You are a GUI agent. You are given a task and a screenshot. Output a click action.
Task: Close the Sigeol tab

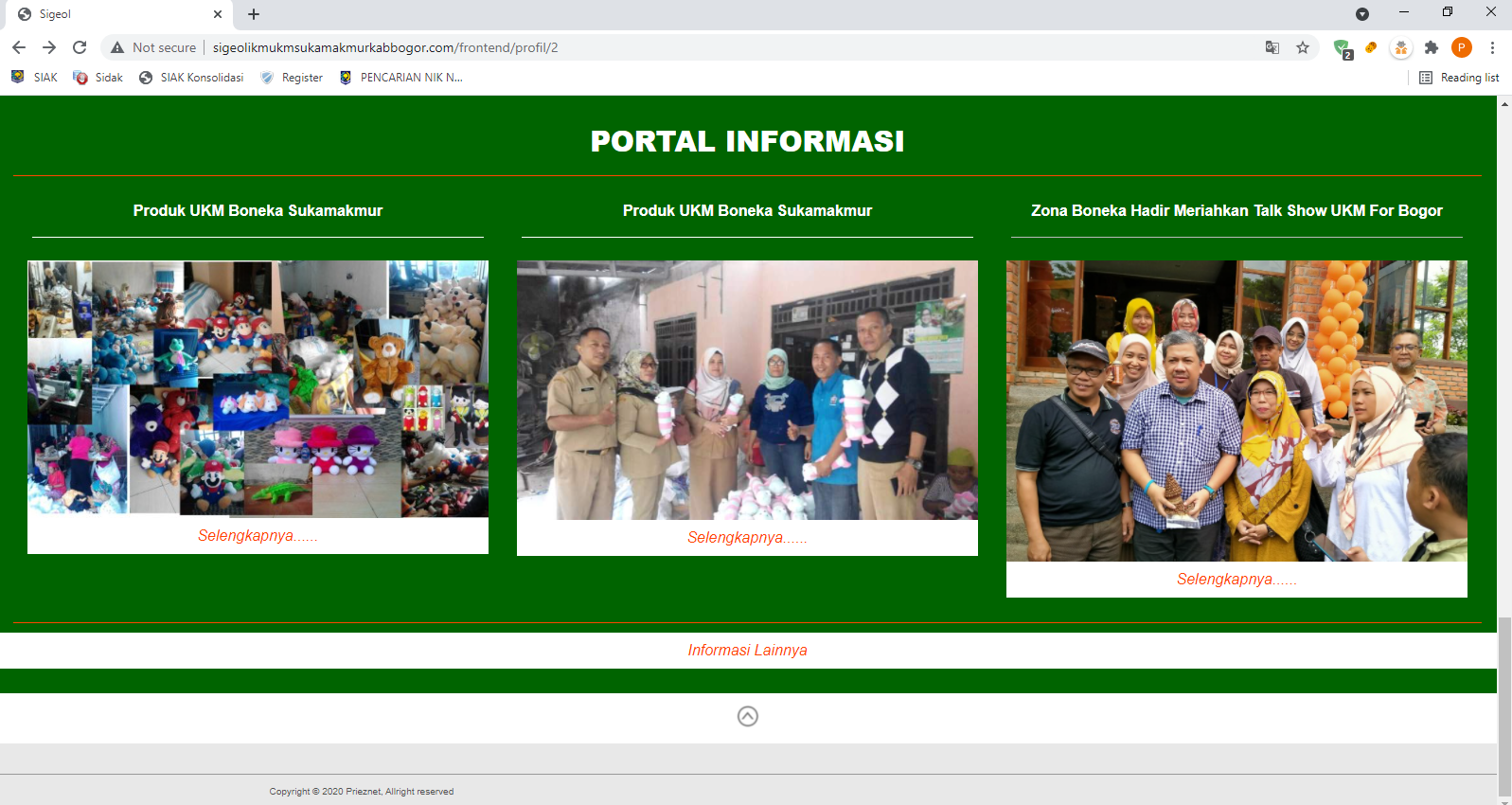coord(218,14)
